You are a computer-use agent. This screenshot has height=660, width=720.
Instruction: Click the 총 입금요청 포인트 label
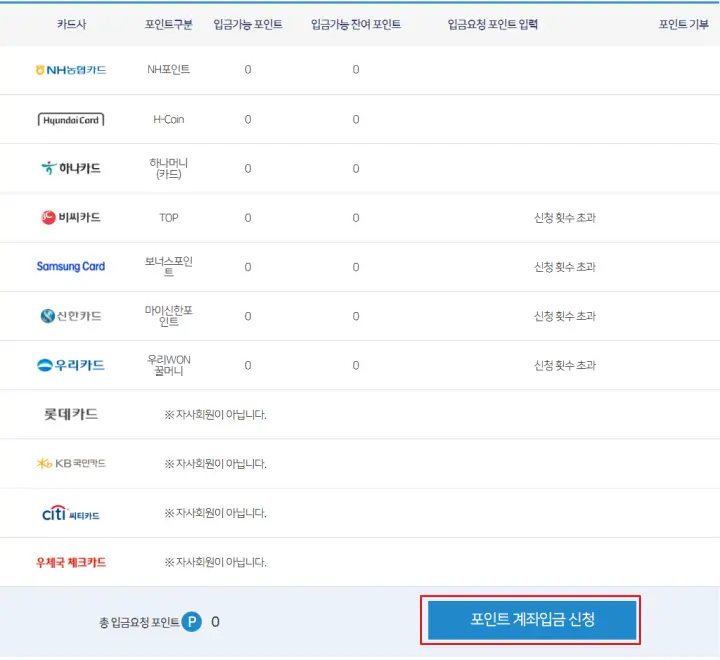[x=139, y=622]
